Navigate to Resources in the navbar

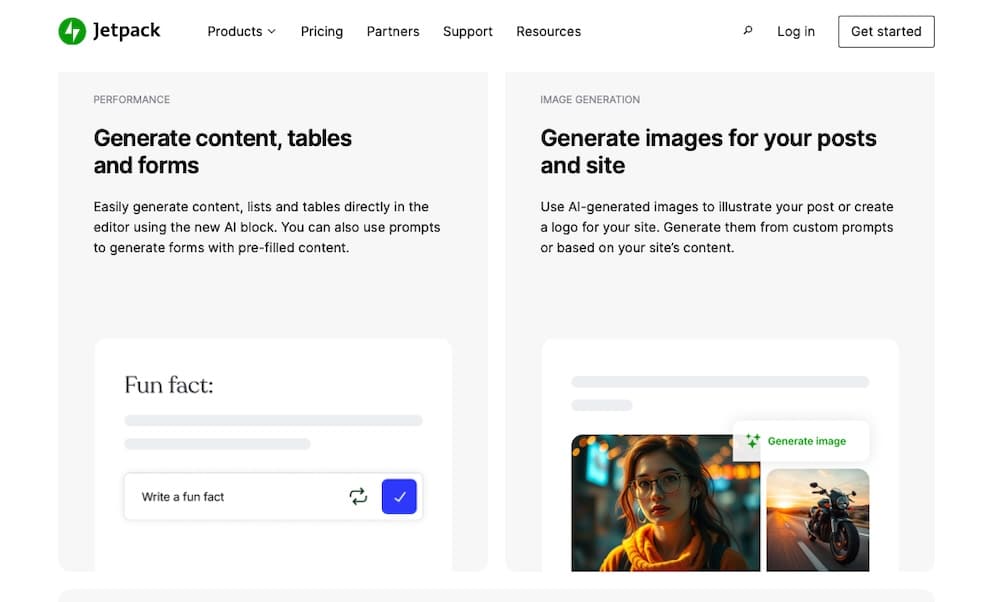548,31
